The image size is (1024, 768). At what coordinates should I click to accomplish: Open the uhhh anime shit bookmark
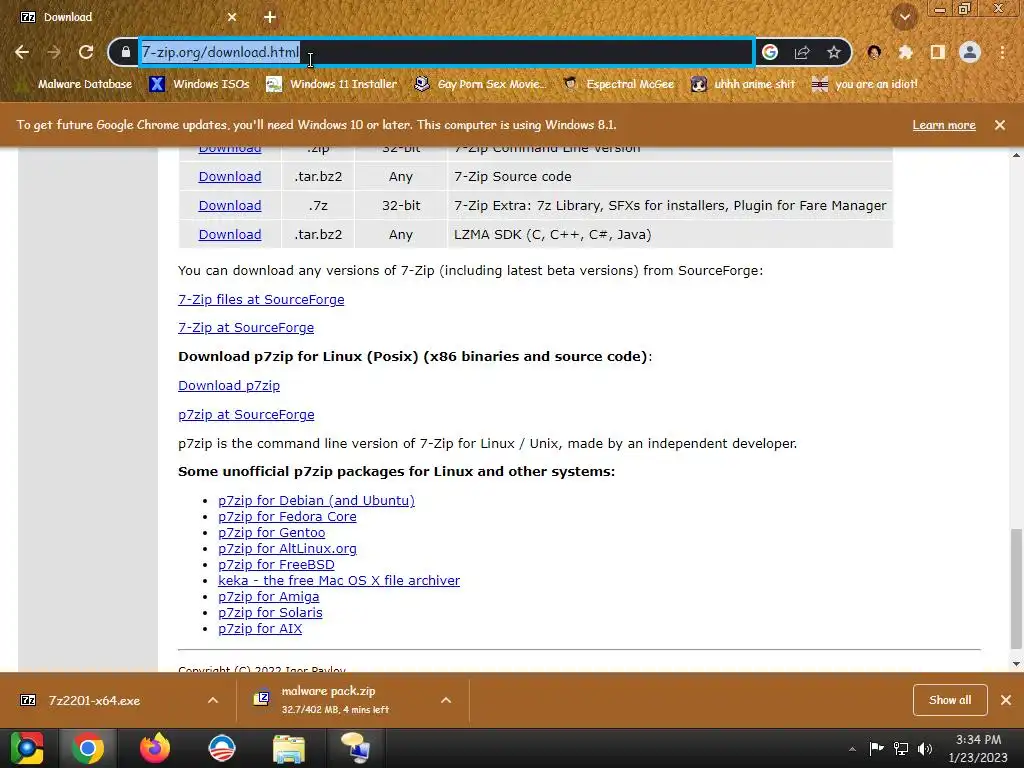pyautogui.click(x=744, y=84)
